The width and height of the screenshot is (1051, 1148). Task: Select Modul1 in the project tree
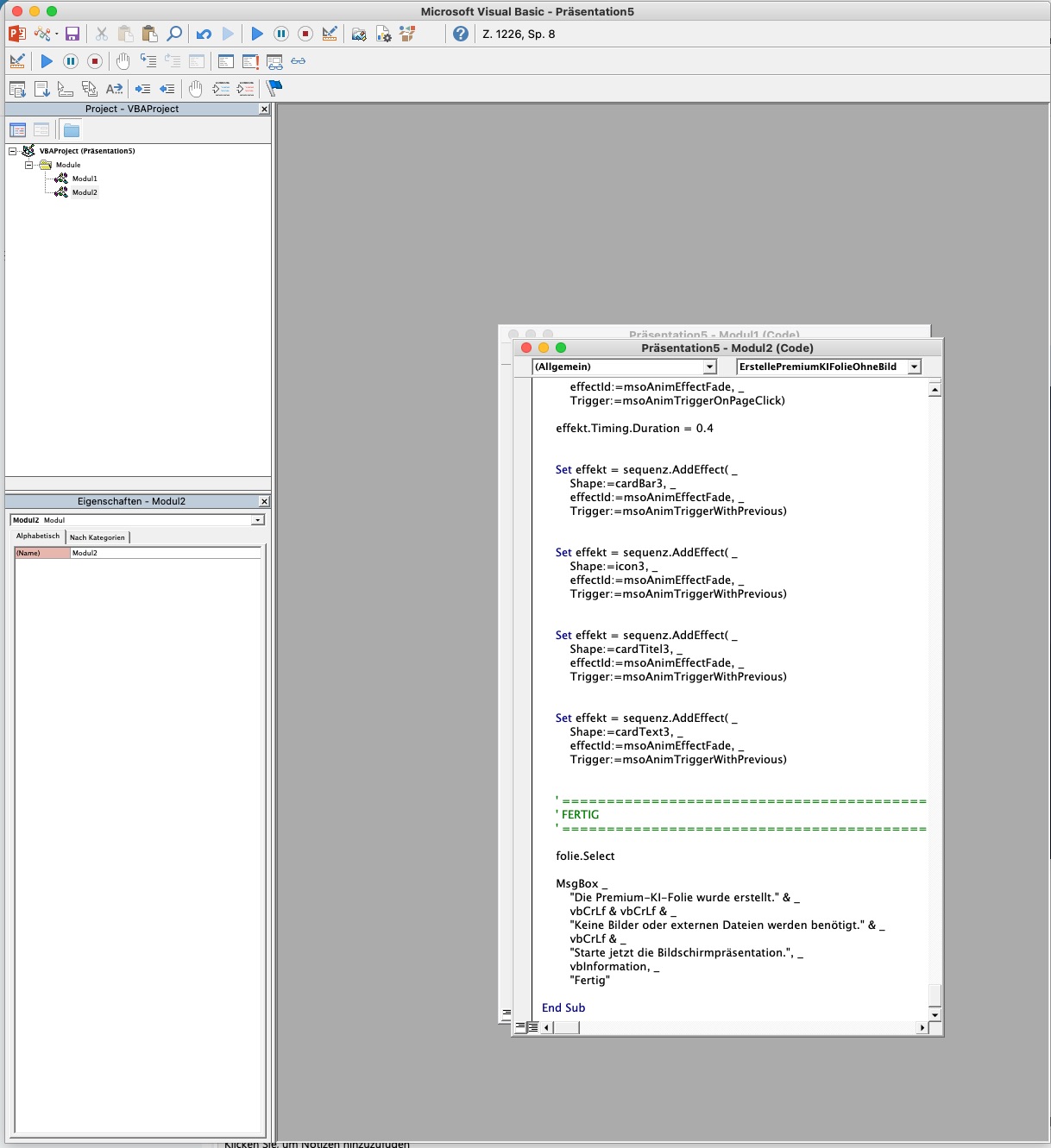point(85,179)
